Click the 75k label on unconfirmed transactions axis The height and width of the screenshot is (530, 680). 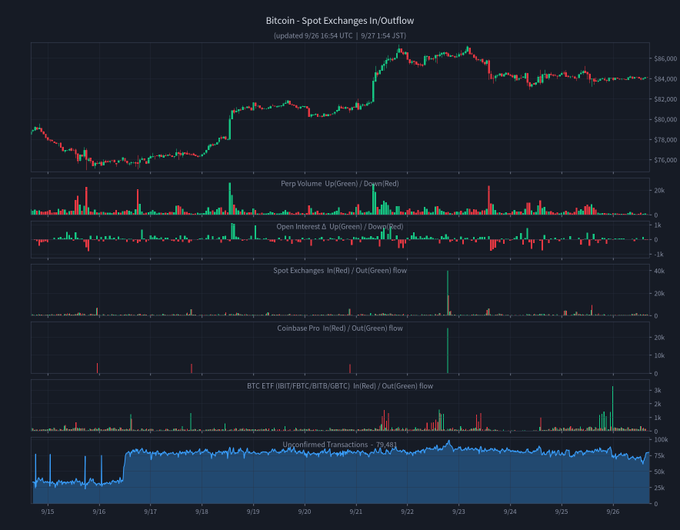[659, 455]
